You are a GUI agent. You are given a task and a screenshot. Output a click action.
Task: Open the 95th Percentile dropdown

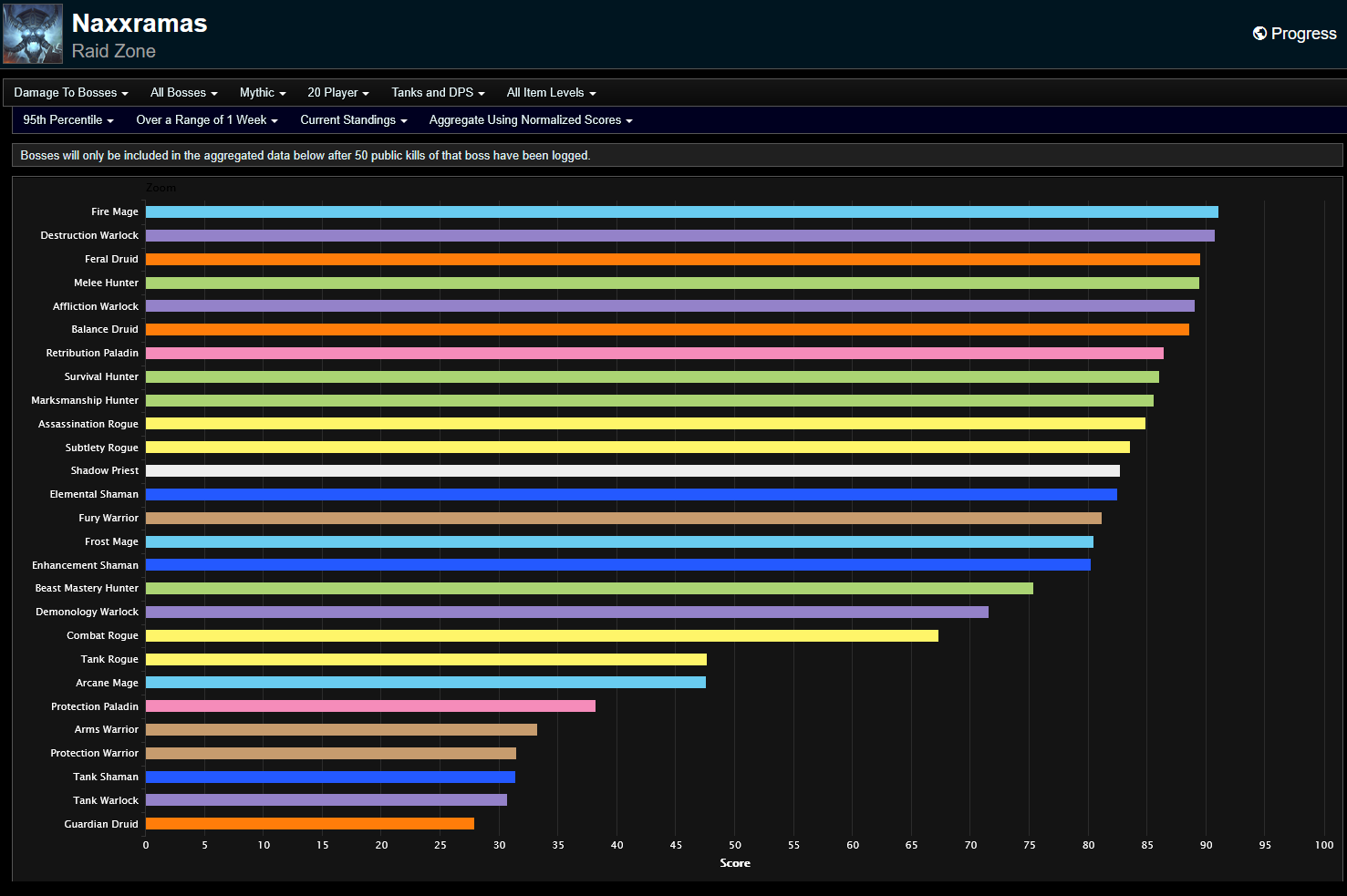(x=67, y=120)
